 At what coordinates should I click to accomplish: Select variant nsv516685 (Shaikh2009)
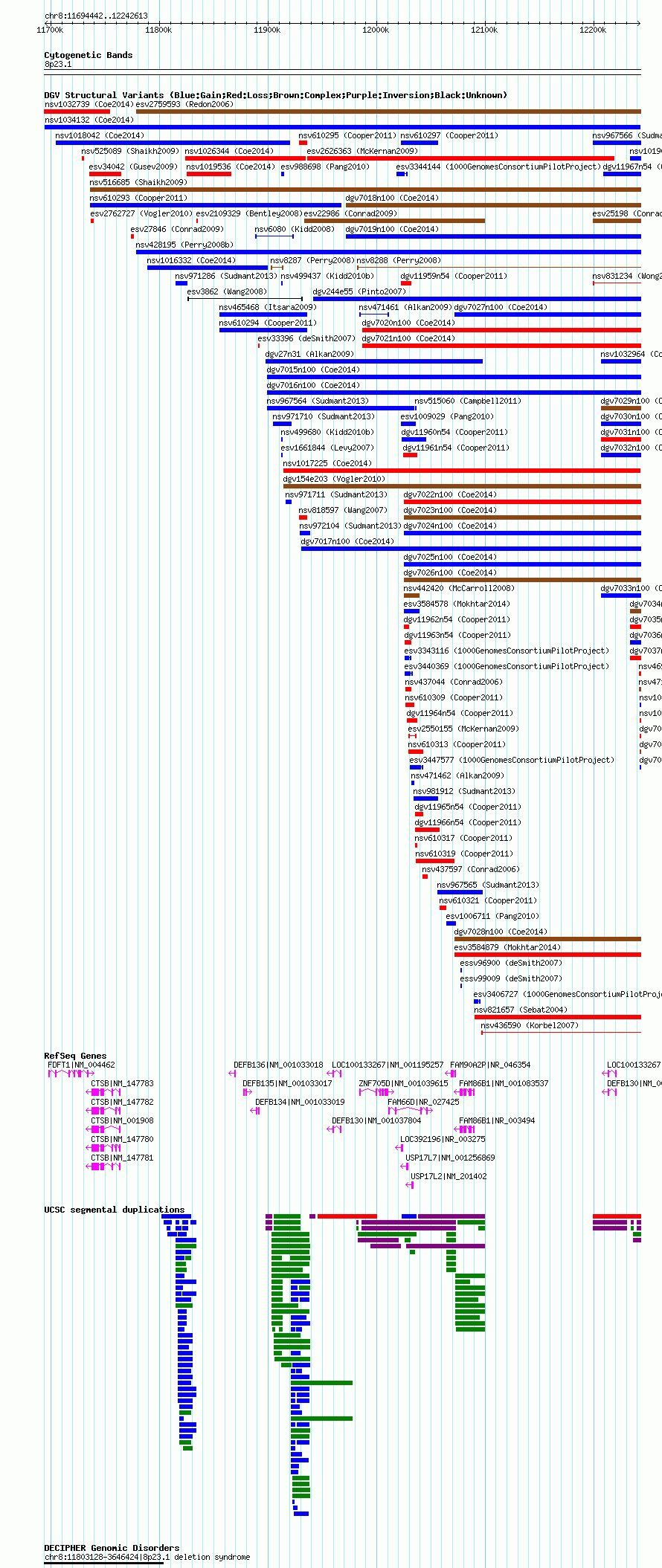(x=138, y=182)
